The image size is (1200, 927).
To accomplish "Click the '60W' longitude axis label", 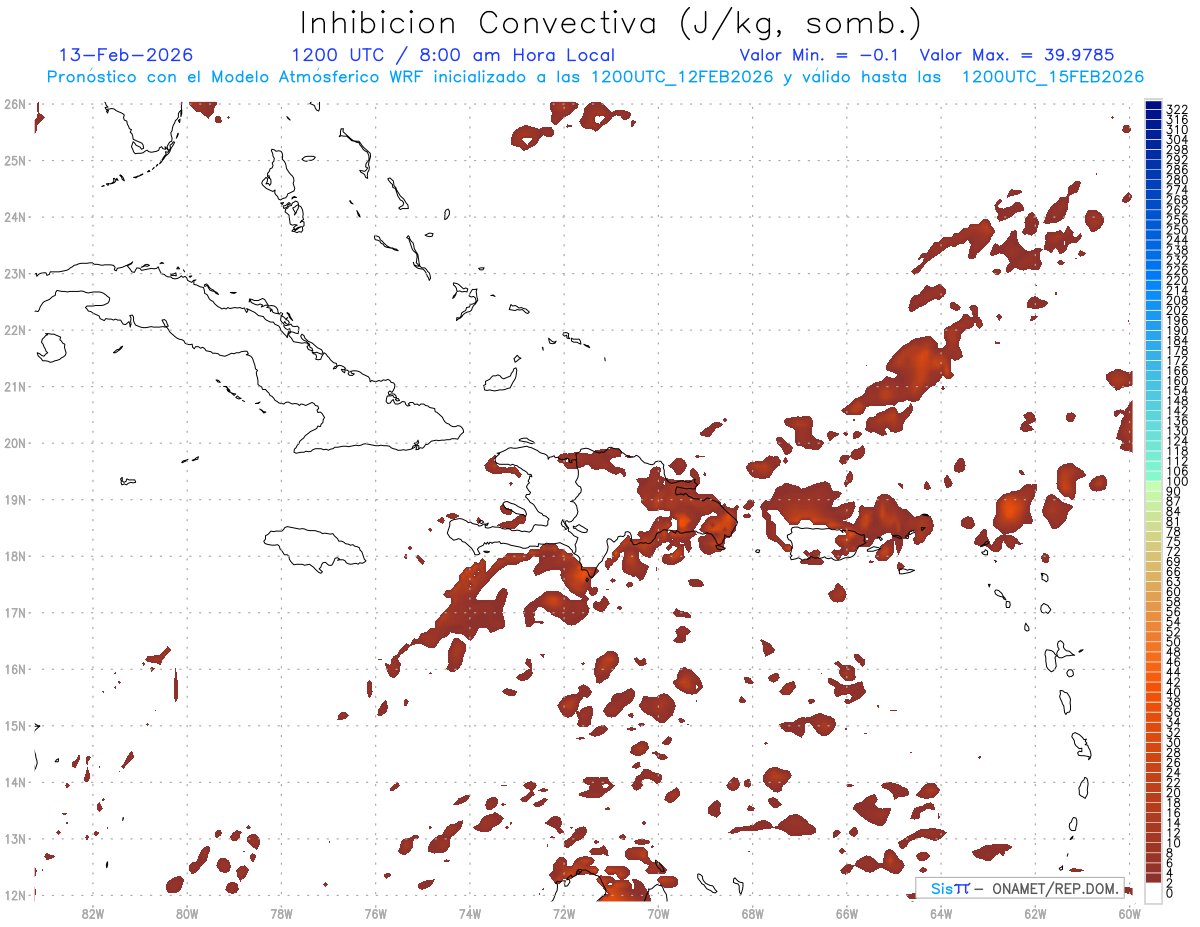I will [x=1130, y=912].
